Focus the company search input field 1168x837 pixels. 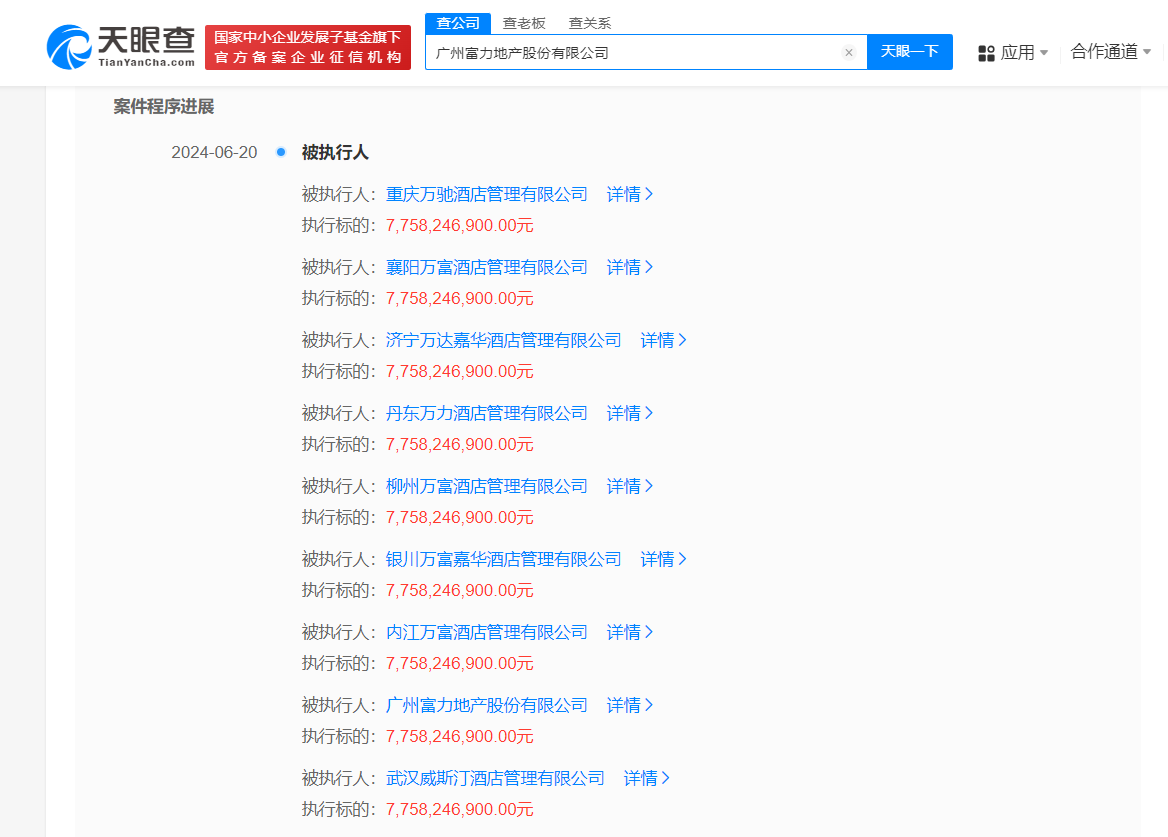click(630, 53)
